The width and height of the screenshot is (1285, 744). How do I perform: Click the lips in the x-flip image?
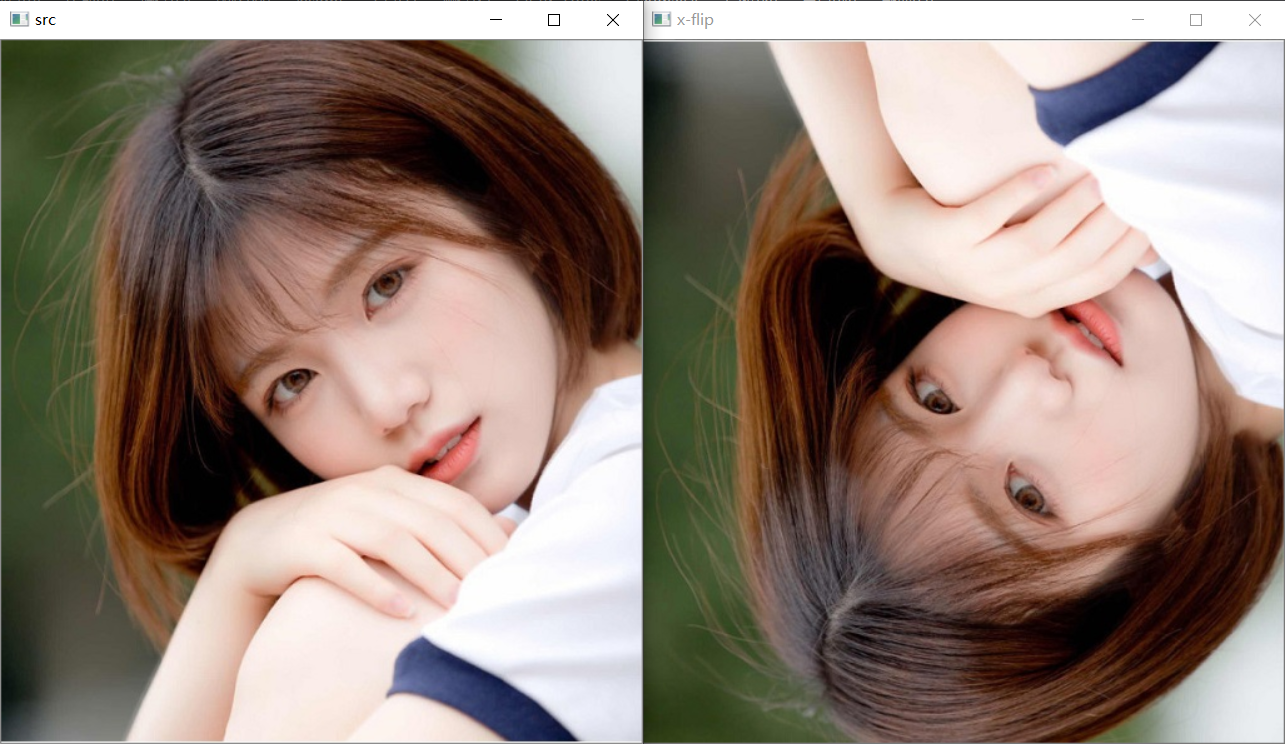tap(1092, 332)
